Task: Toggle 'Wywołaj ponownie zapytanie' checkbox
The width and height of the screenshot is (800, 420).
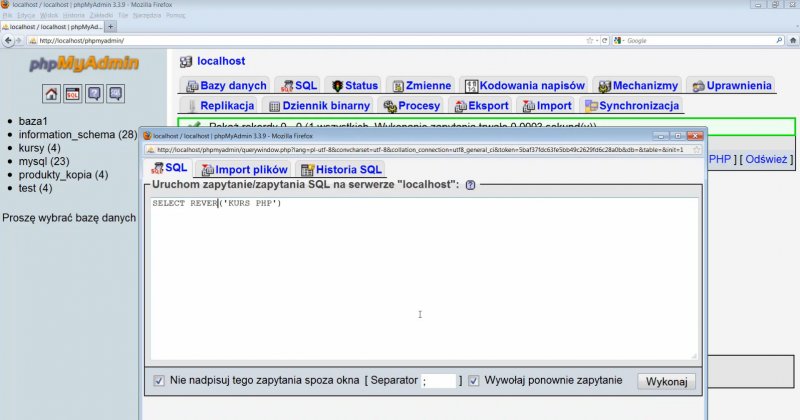Action: coord(473,381)
